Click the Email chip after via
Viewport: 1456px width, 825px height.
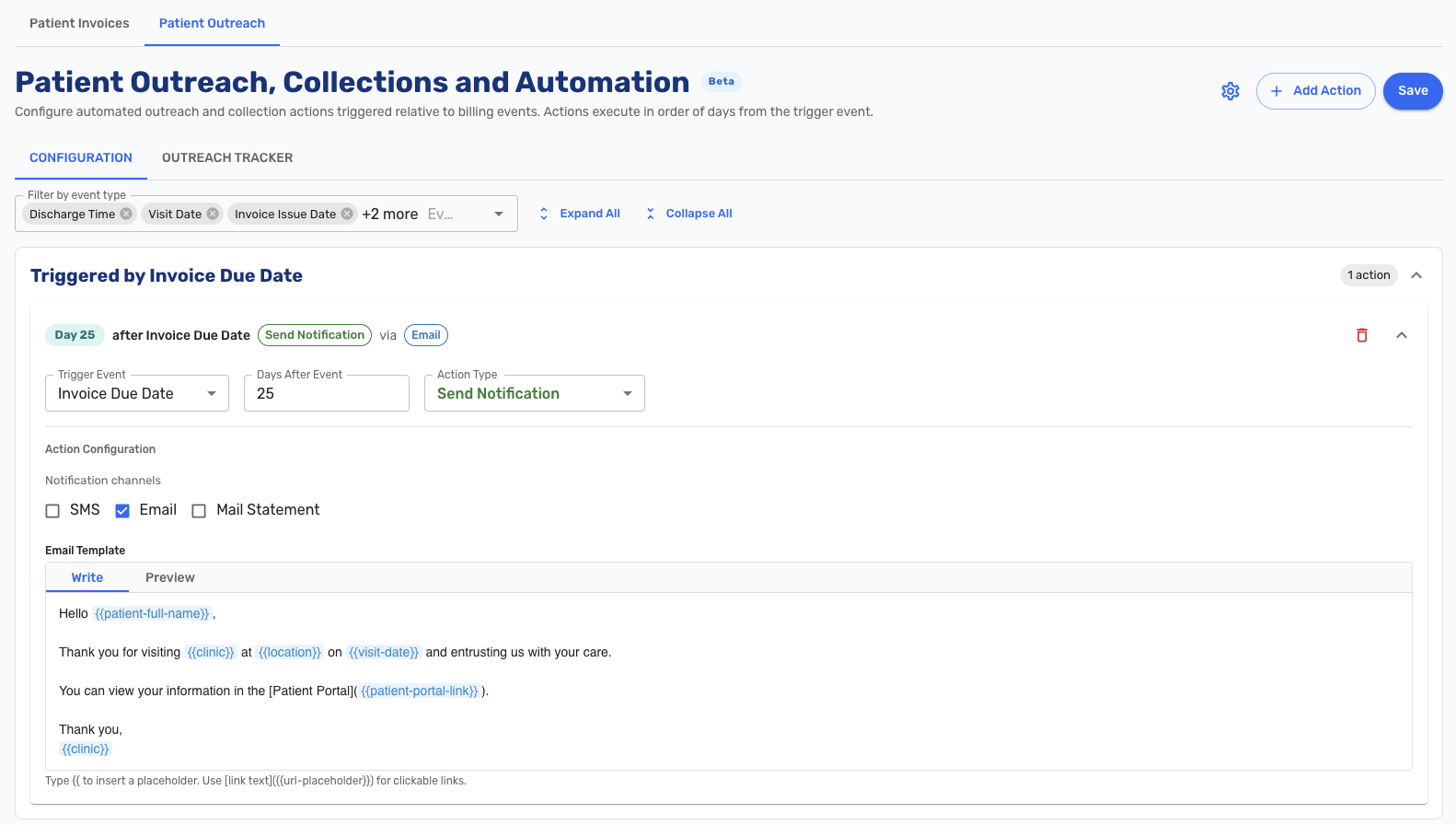[426, 335]
